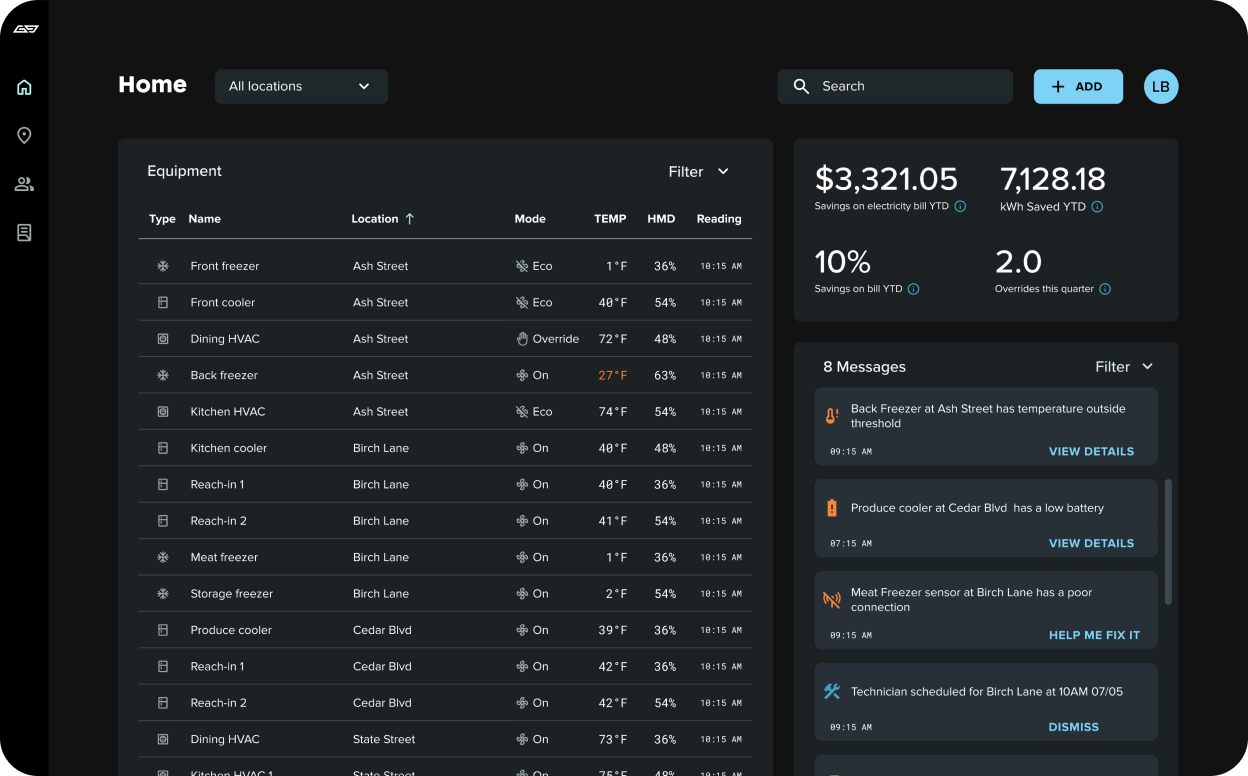Click the info icon next to Overrides this quarter
Screen dimensions: 1248x776
(1104, 289)
